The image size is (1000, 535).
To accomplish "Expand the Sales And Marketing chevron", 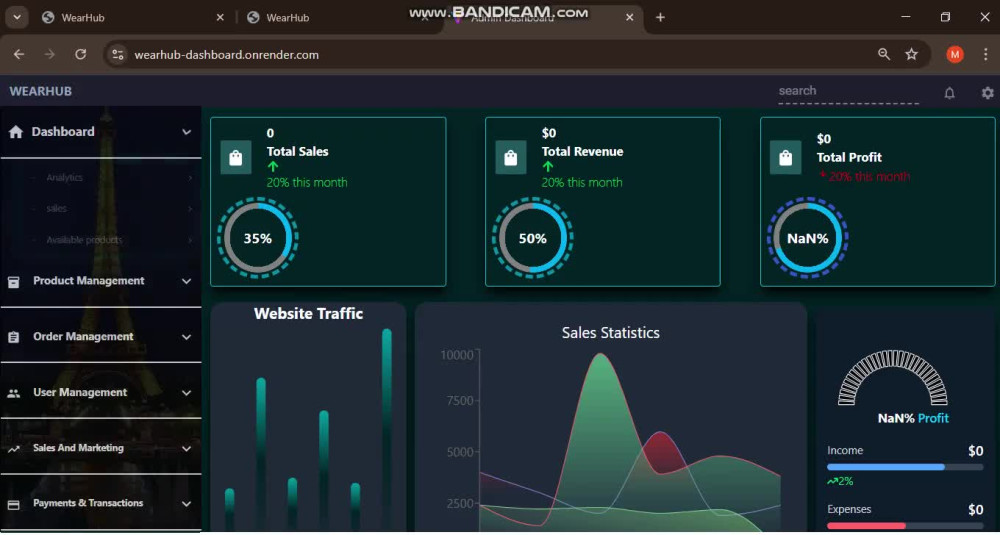I will coord(186,449).
